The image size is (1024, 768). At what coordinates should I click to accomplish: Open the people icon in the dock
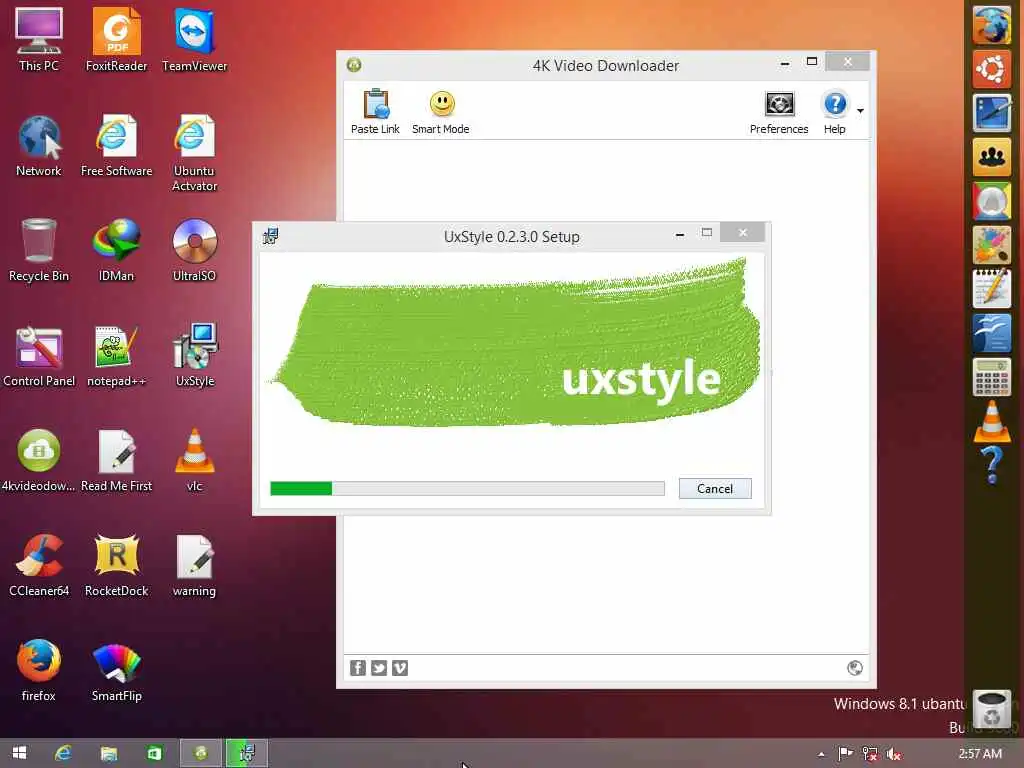[x=991, y=157]
